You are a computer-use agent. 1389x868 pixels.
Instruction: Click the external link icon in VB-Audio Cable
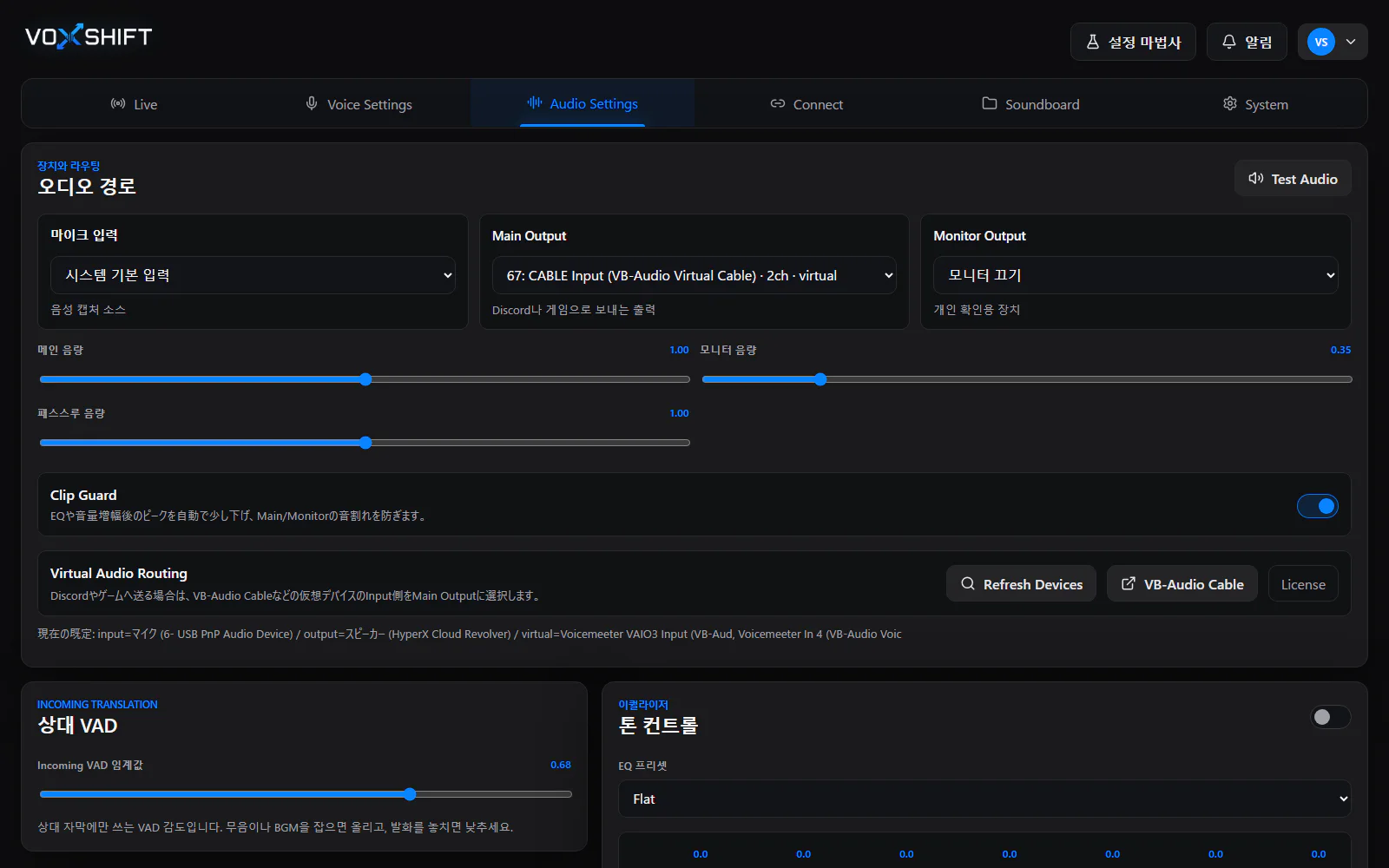[1129, 584]
